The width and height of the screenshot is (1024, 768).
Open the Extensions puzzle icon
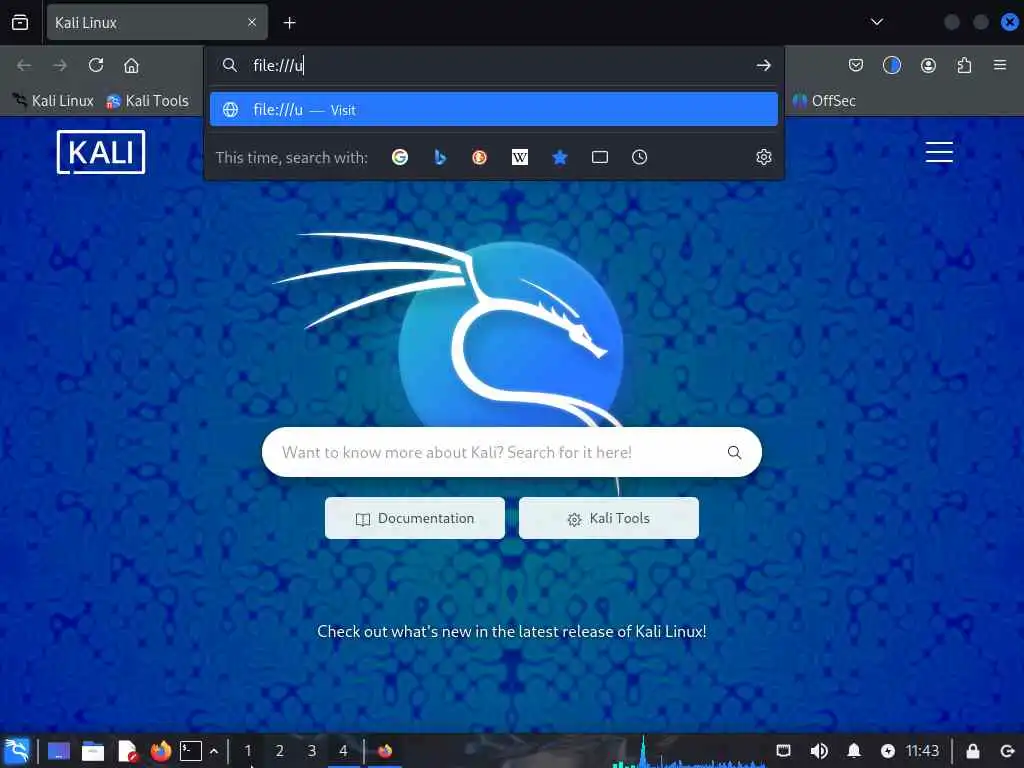point(964,65)
